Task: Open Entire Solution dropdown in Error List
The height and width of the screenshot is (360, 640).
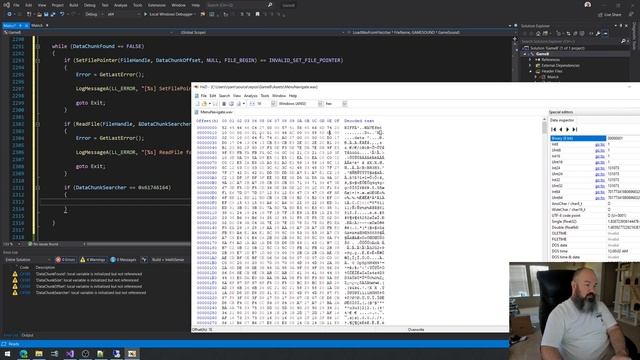Action: (x=28, y=260)
